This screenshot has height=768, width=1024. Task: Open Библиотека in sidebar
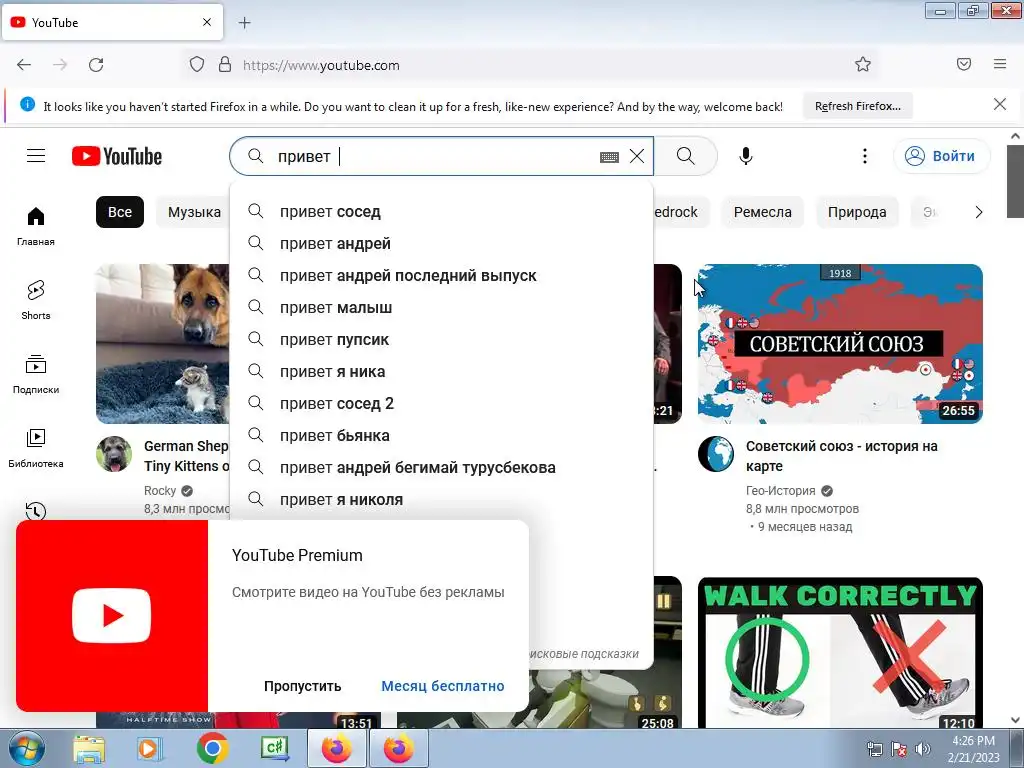[36, 447]
